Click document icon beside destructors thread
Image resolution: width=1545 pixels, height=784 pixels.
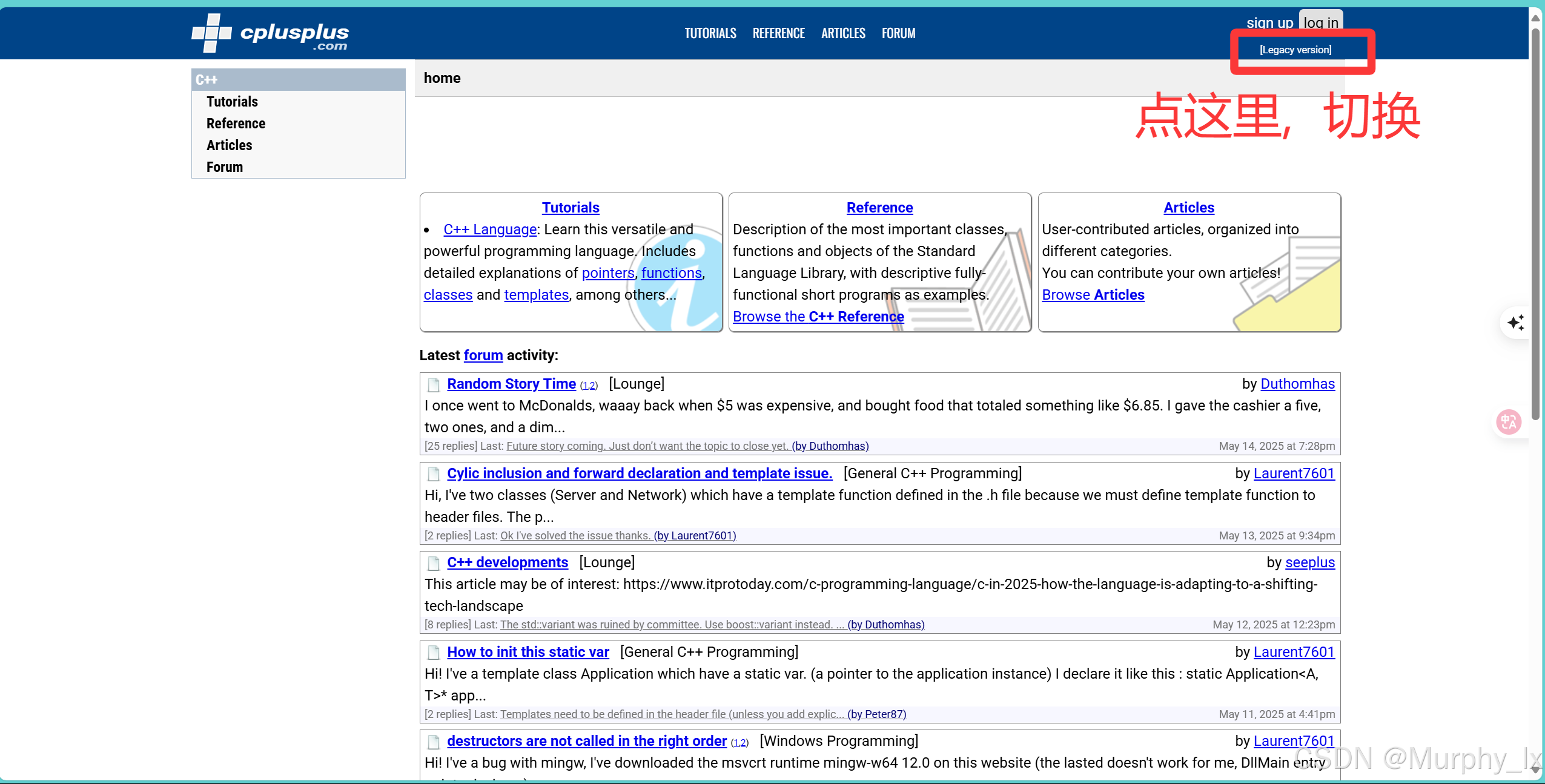[x=434, y=742]
